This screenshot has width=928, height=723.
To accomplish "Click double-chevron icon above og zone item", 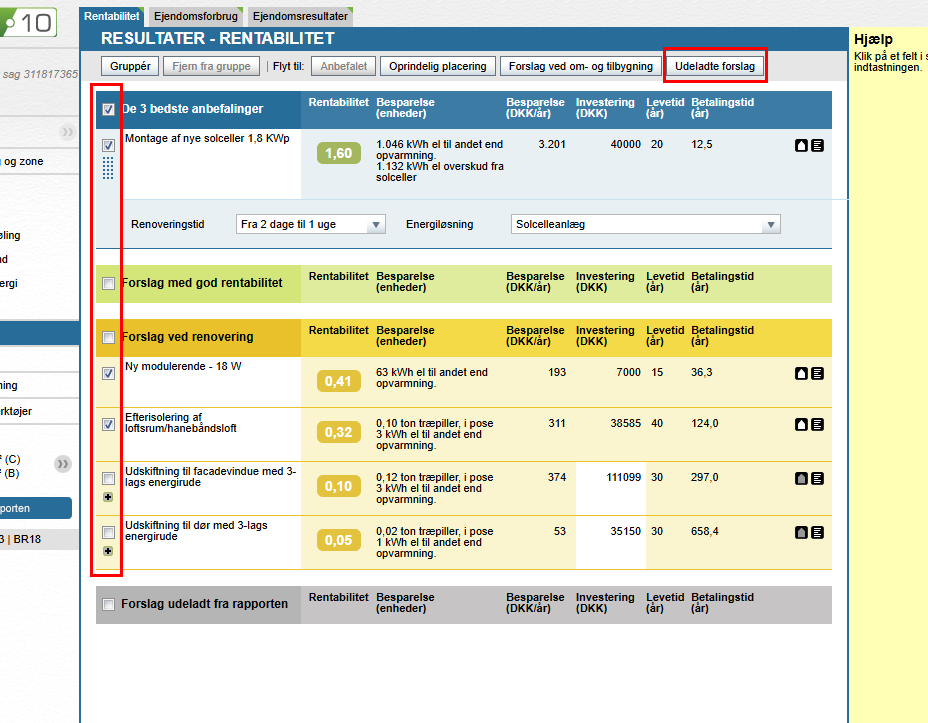I will coord(67,131).
